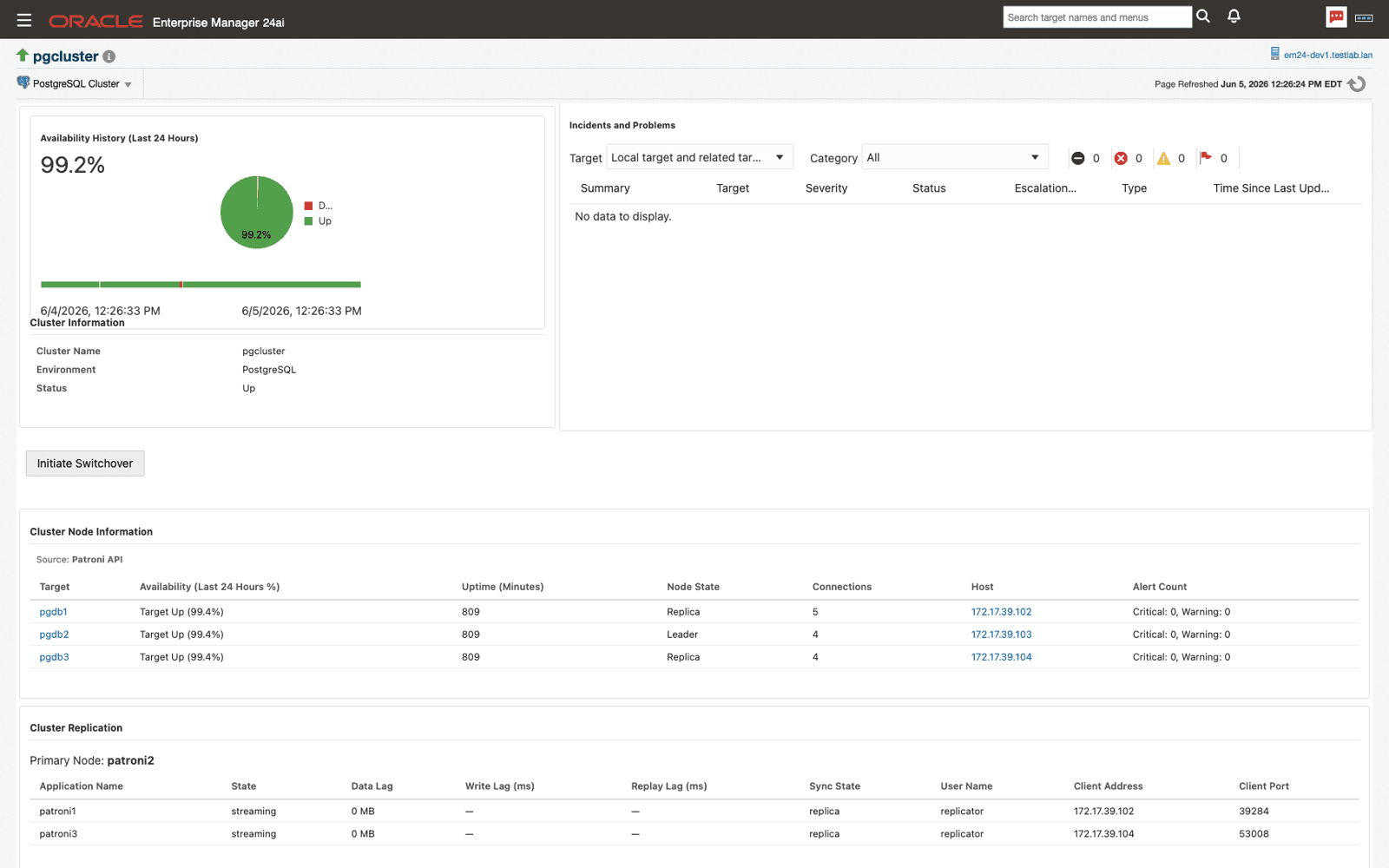The width and height of the screenshot is (1389, 868).
Task: Open em24-dev1.testlab.lan host link
Action: click(1328, 55)
